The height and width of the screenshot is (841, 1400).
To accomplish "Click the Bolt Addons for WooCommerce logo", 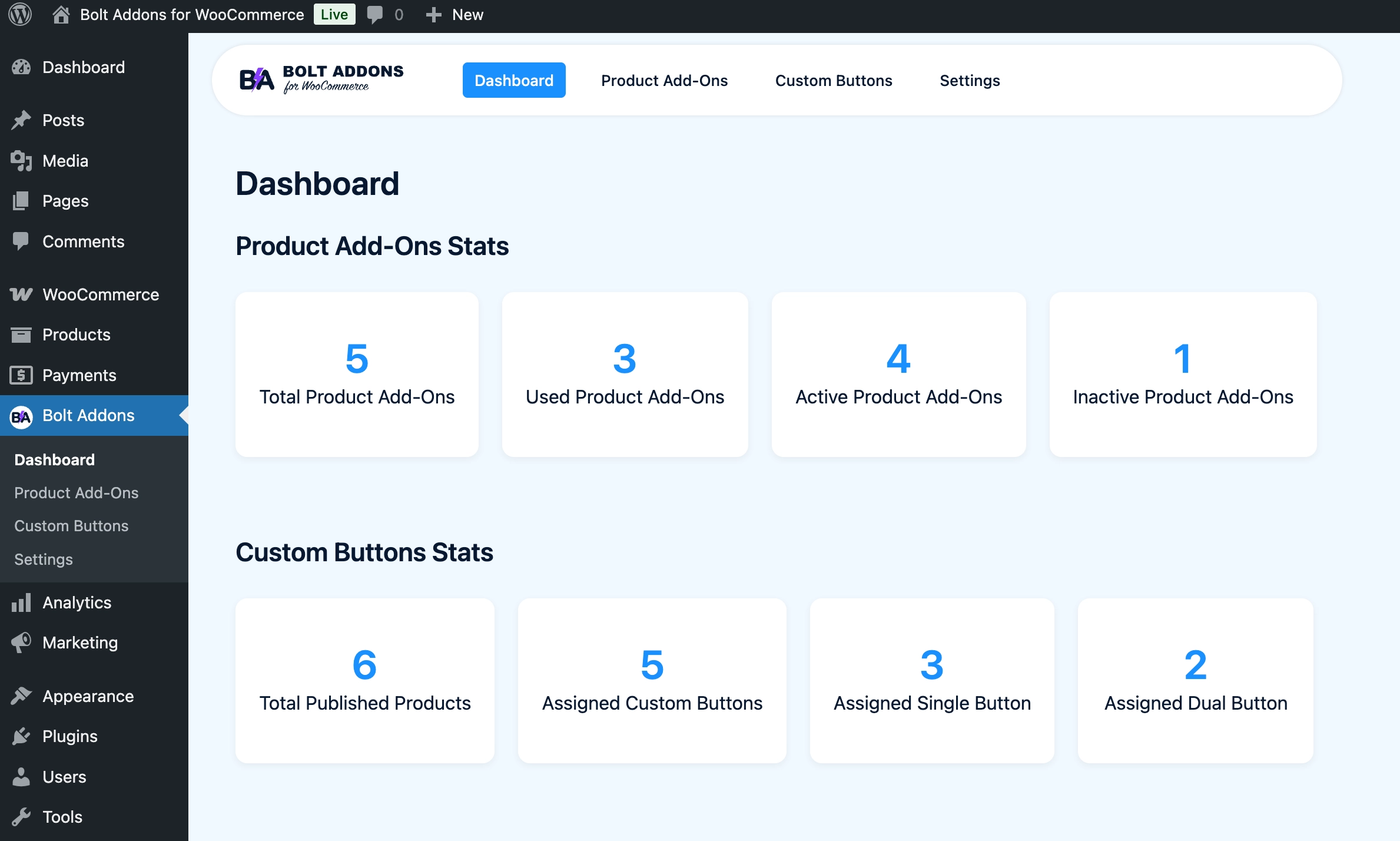I will click(x=321, y=80).
